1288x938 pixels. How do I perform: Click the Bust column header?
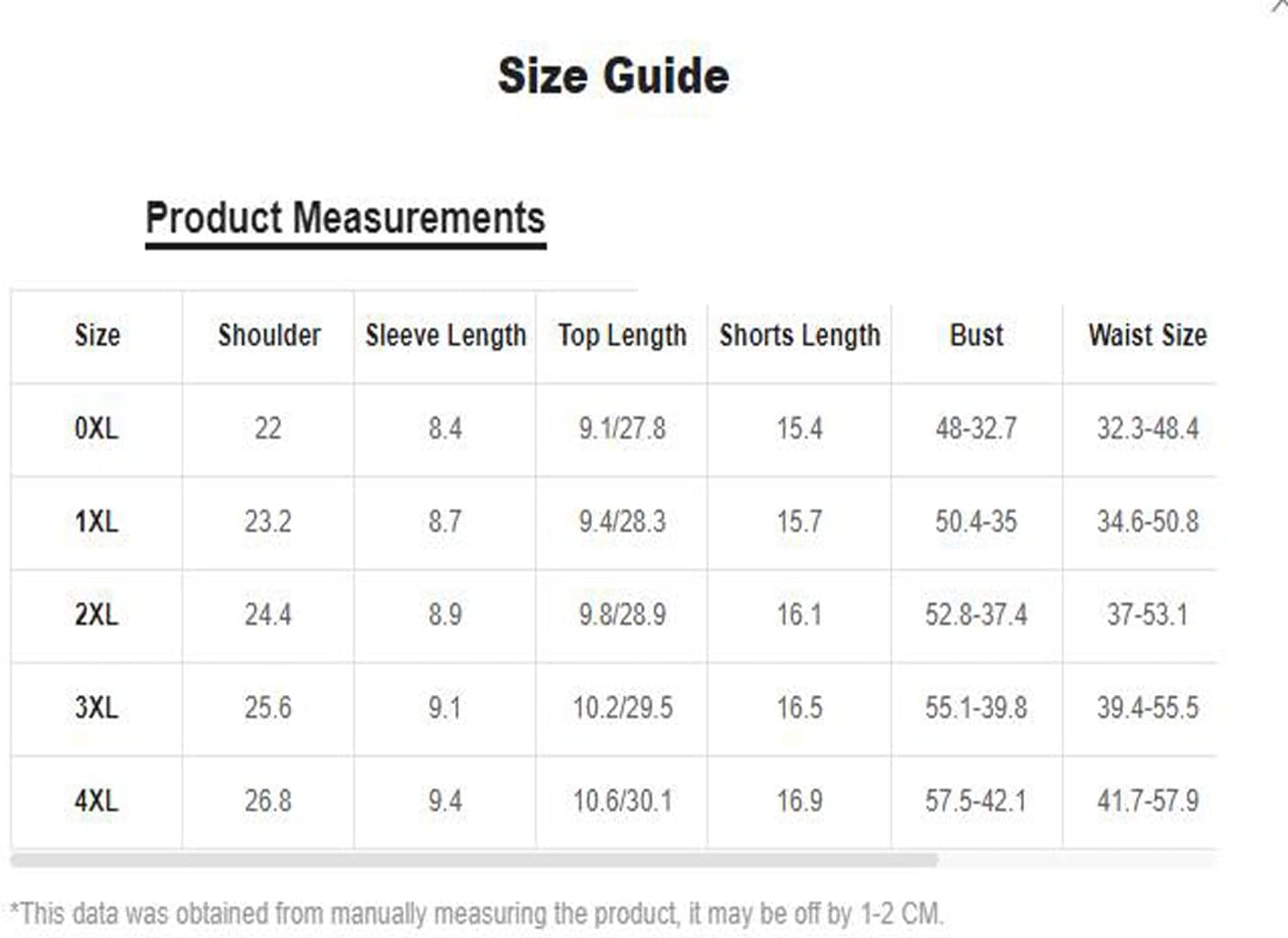976,335
